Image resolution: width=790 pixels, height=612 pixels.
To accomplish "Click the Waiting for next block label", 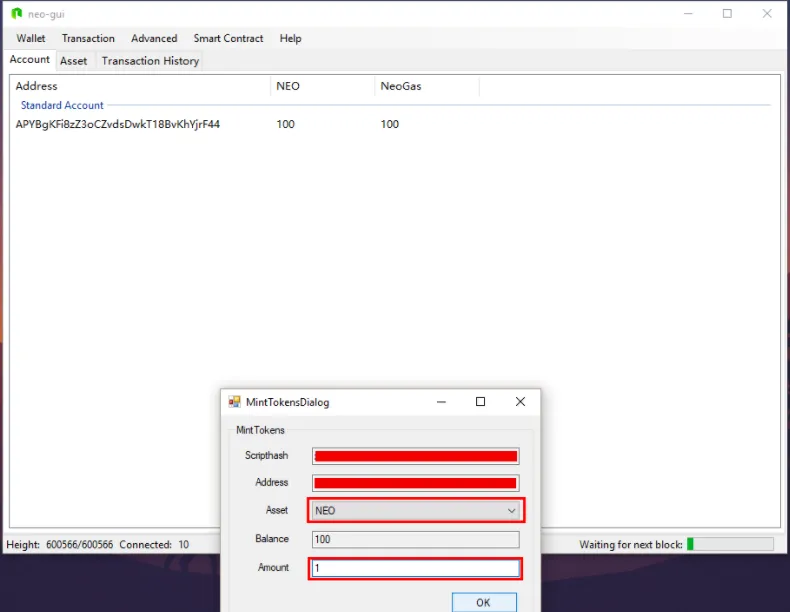I will (631, 545).
